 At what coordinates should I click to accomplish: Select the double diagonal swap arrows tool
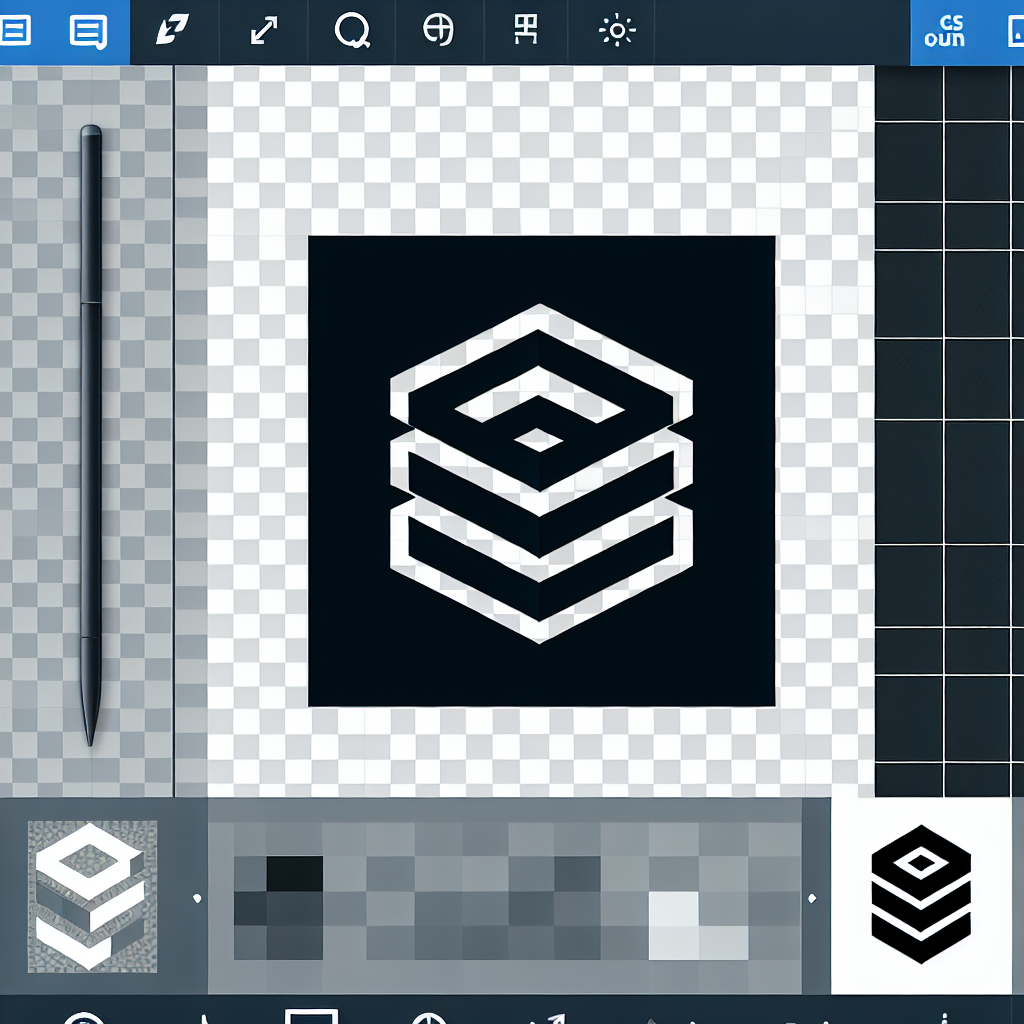click(x=172, y=30)
